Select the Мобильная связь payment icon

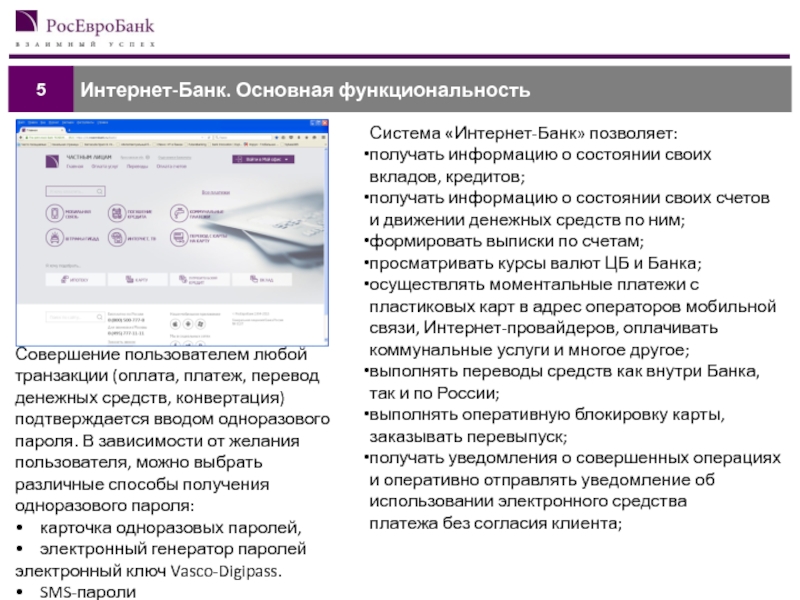point(54,213)
